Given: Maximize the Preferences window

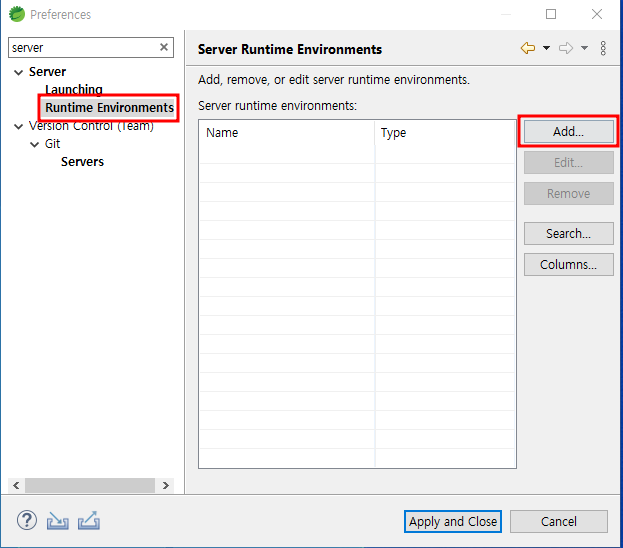Looking at the screenshot, I should point(551,14).
